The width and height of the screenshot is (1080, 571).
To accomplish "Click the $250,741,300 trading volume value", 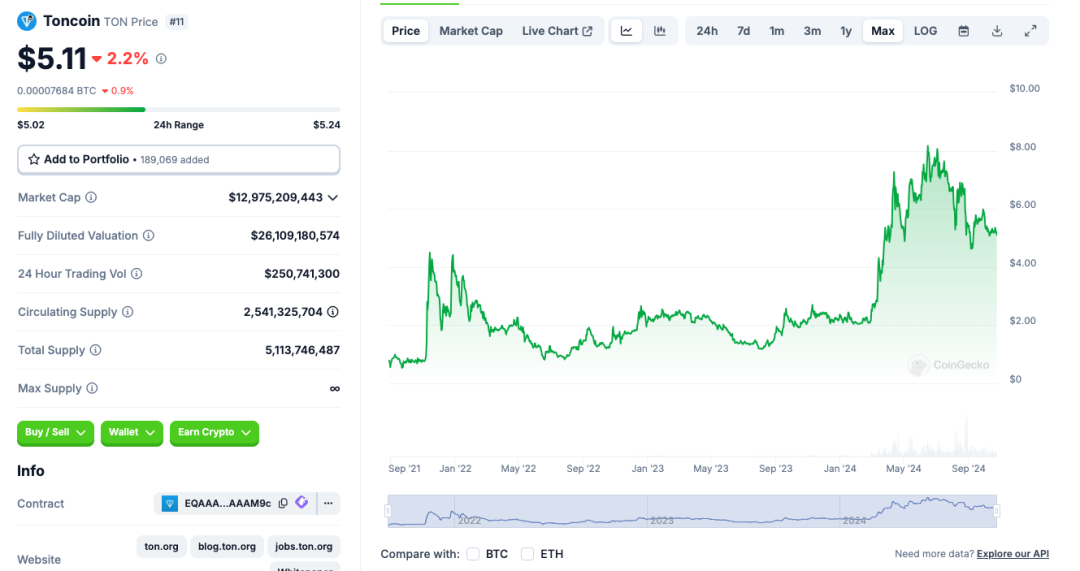I will [x=302, y=273].
